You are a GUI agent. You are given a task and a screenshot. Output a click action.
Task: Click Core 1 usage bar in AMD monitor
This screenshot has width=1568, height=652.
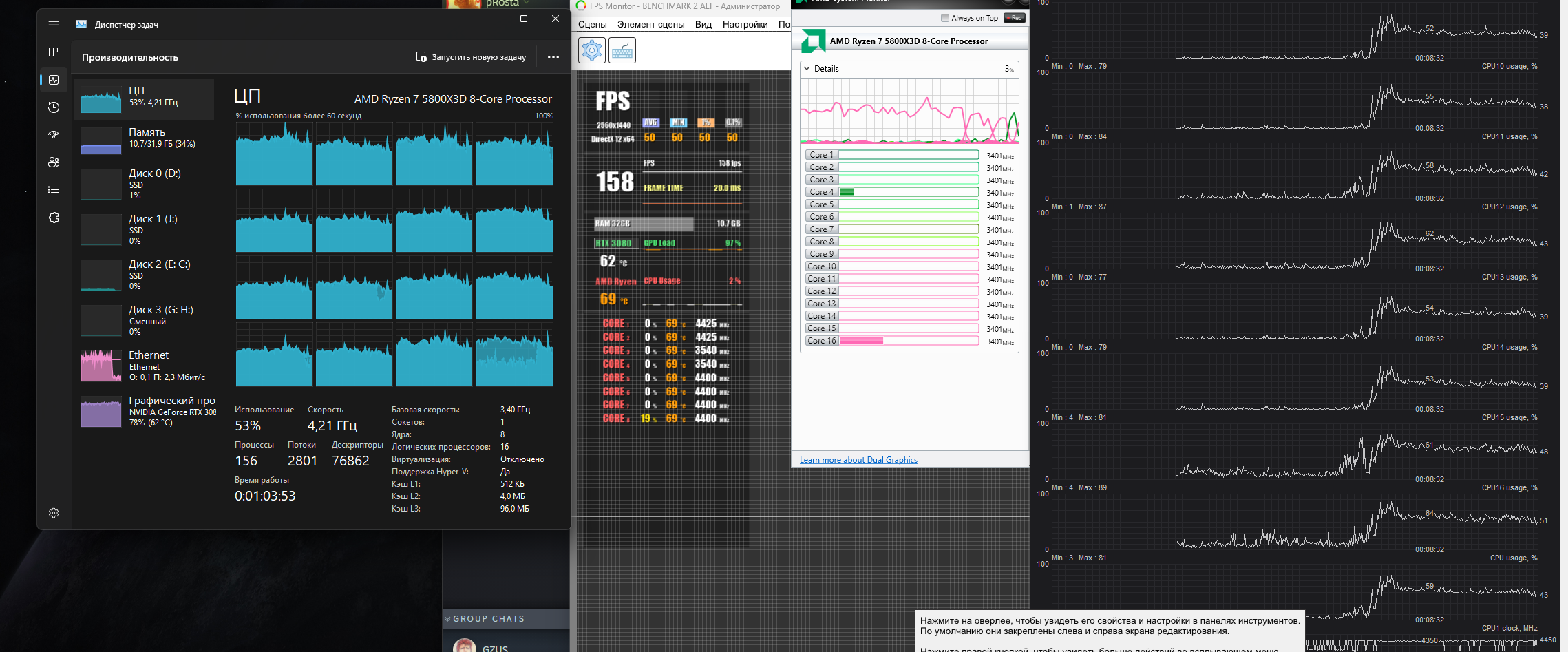[x=909, y=155]
